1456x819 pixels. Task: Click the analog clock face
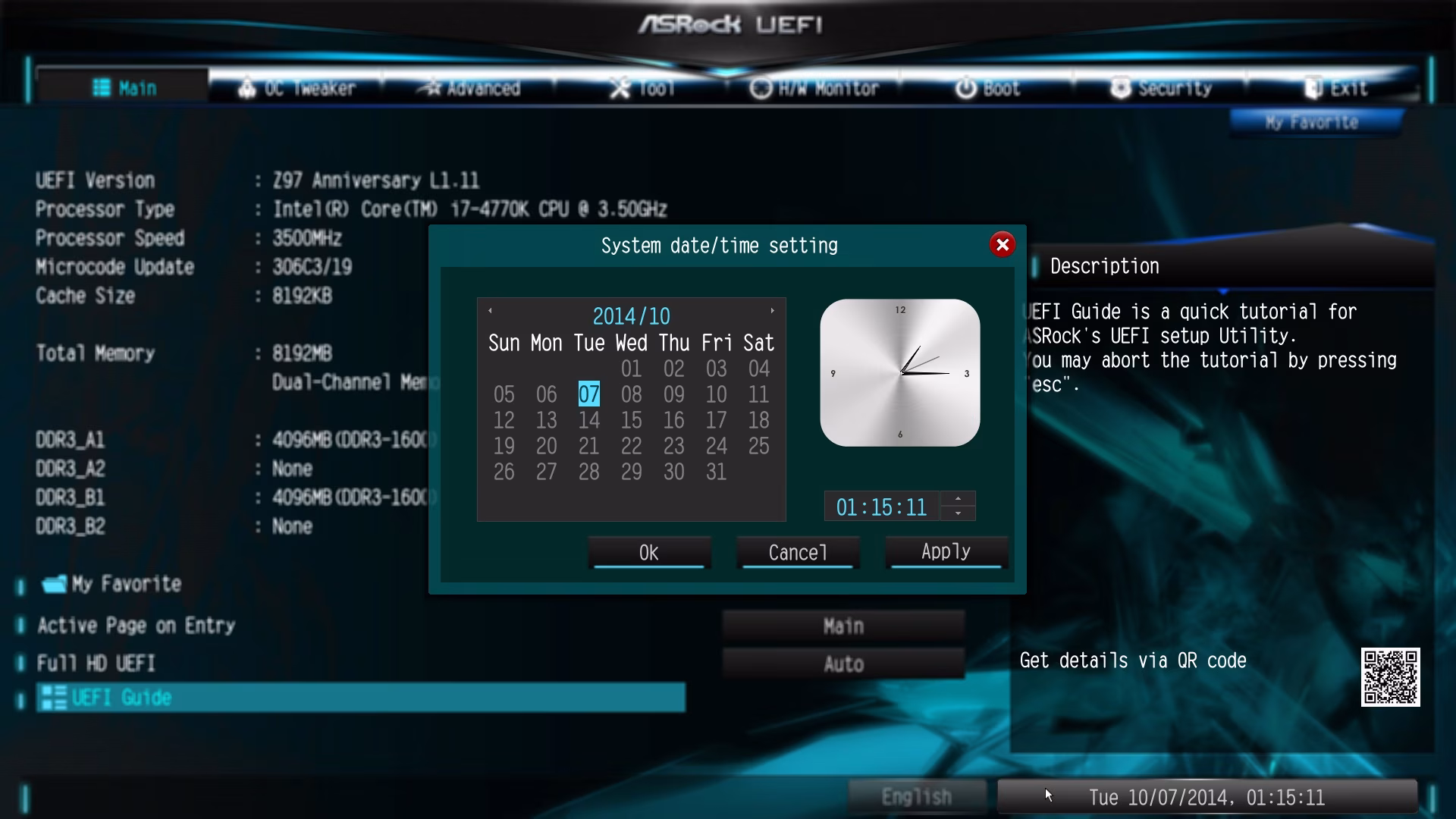point(900,372)
